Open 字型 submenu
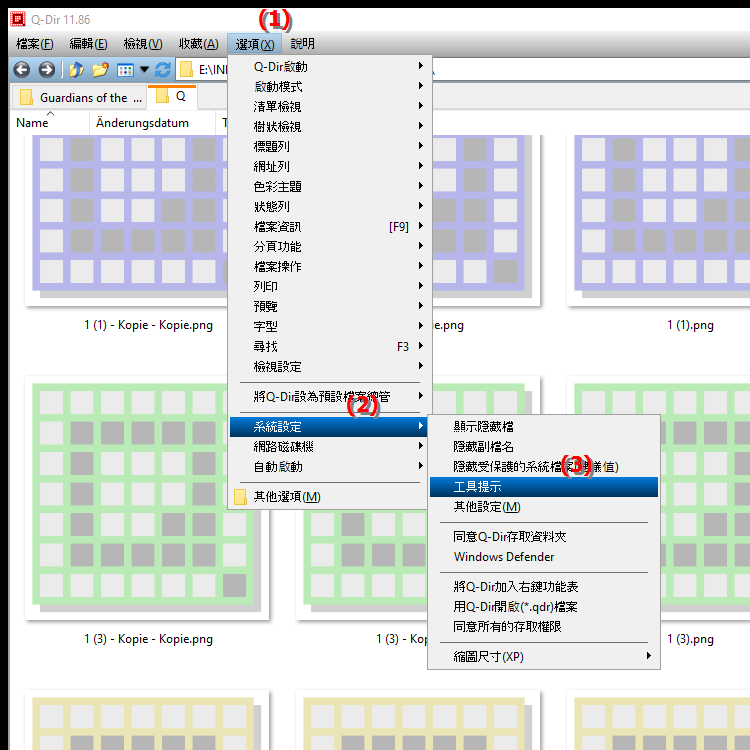 [x=330, y=327]
